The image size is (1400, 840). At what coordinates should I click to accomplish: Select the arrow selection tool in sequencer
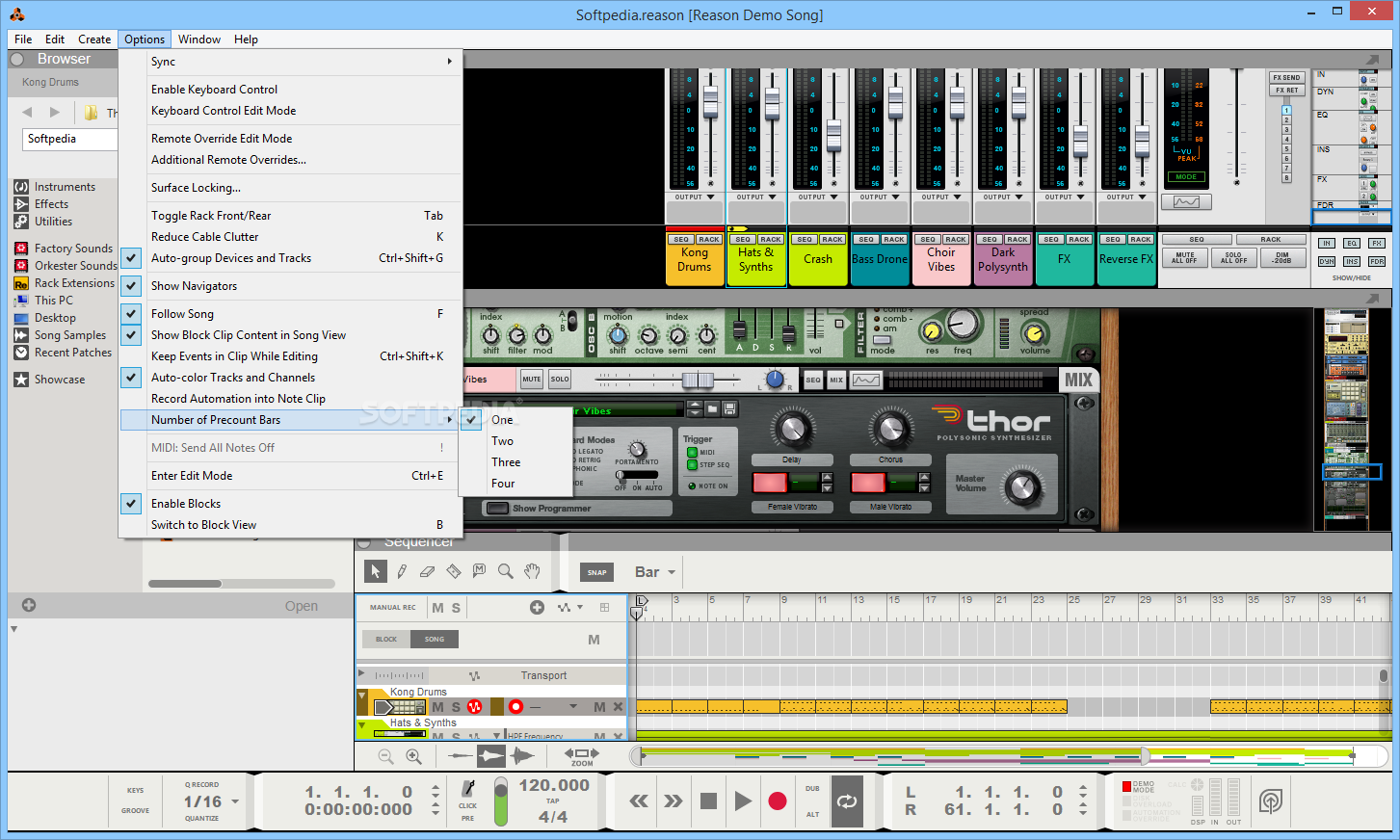[376, 571]
